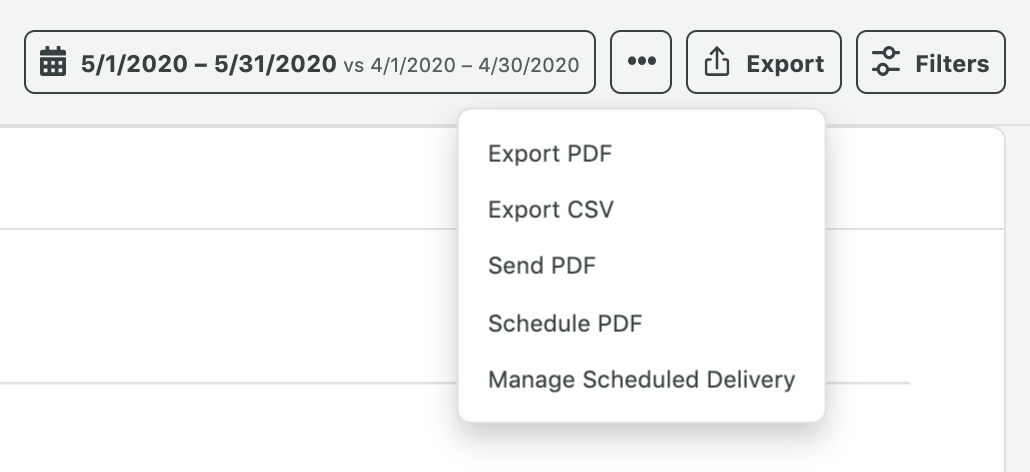Click the comparison range vs 4/1/2020 – 4/30/2020
This screenshot has height=472, width=1030.
click(x=461, y=65)
